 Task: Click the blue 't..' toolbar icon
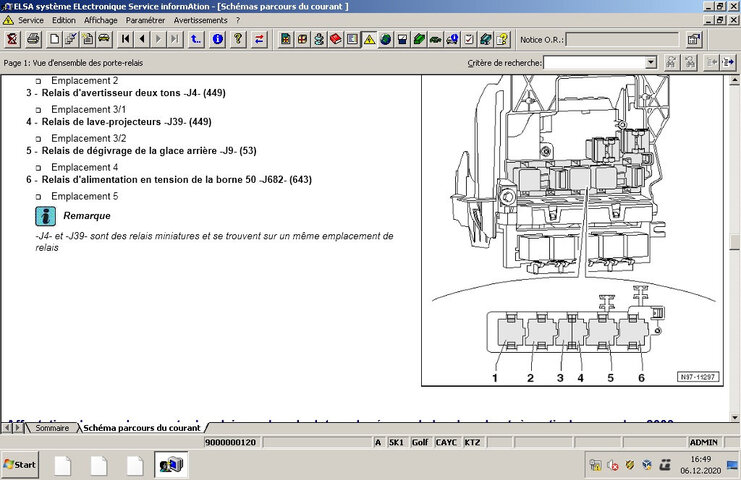click(196, 39)
